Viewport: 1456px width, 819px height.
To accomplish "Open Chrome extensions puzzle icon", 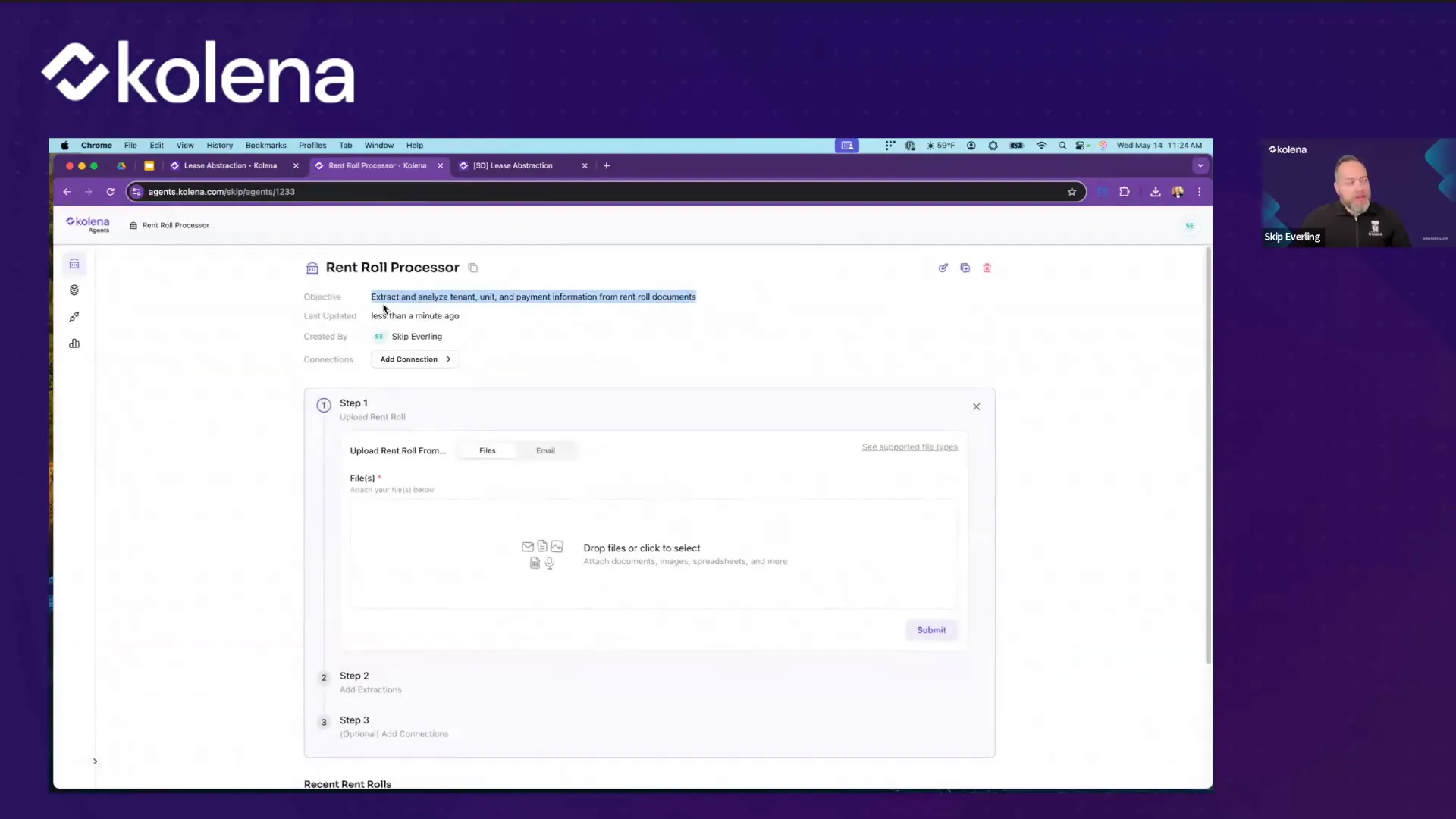I will 1125,192.
